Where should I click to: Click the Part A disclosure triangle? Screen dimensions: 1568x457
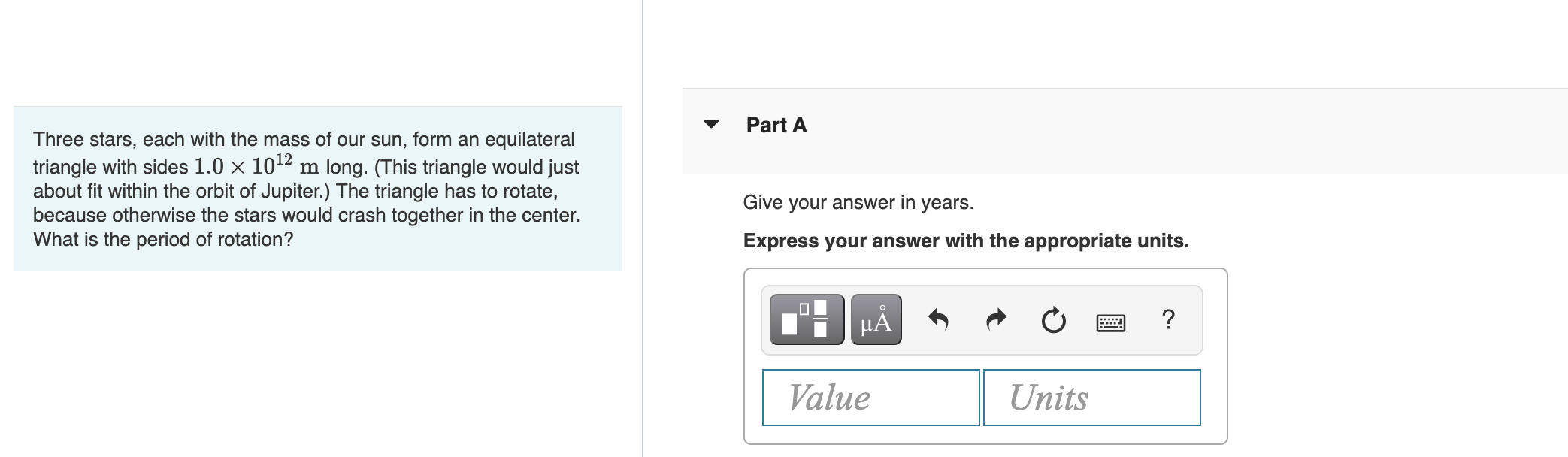tap(712, 125)
